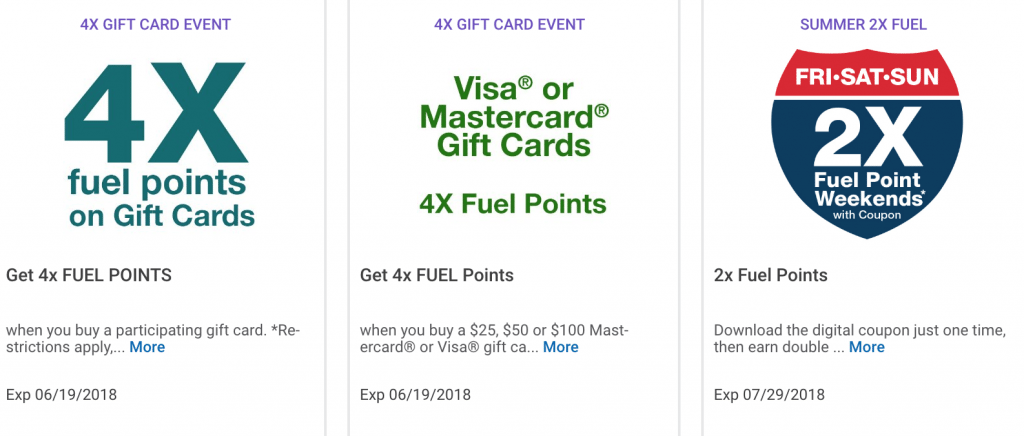Click Exp 06/19/2018 on first card
The height and width of the screenshot is (436, 1024).
61,395
